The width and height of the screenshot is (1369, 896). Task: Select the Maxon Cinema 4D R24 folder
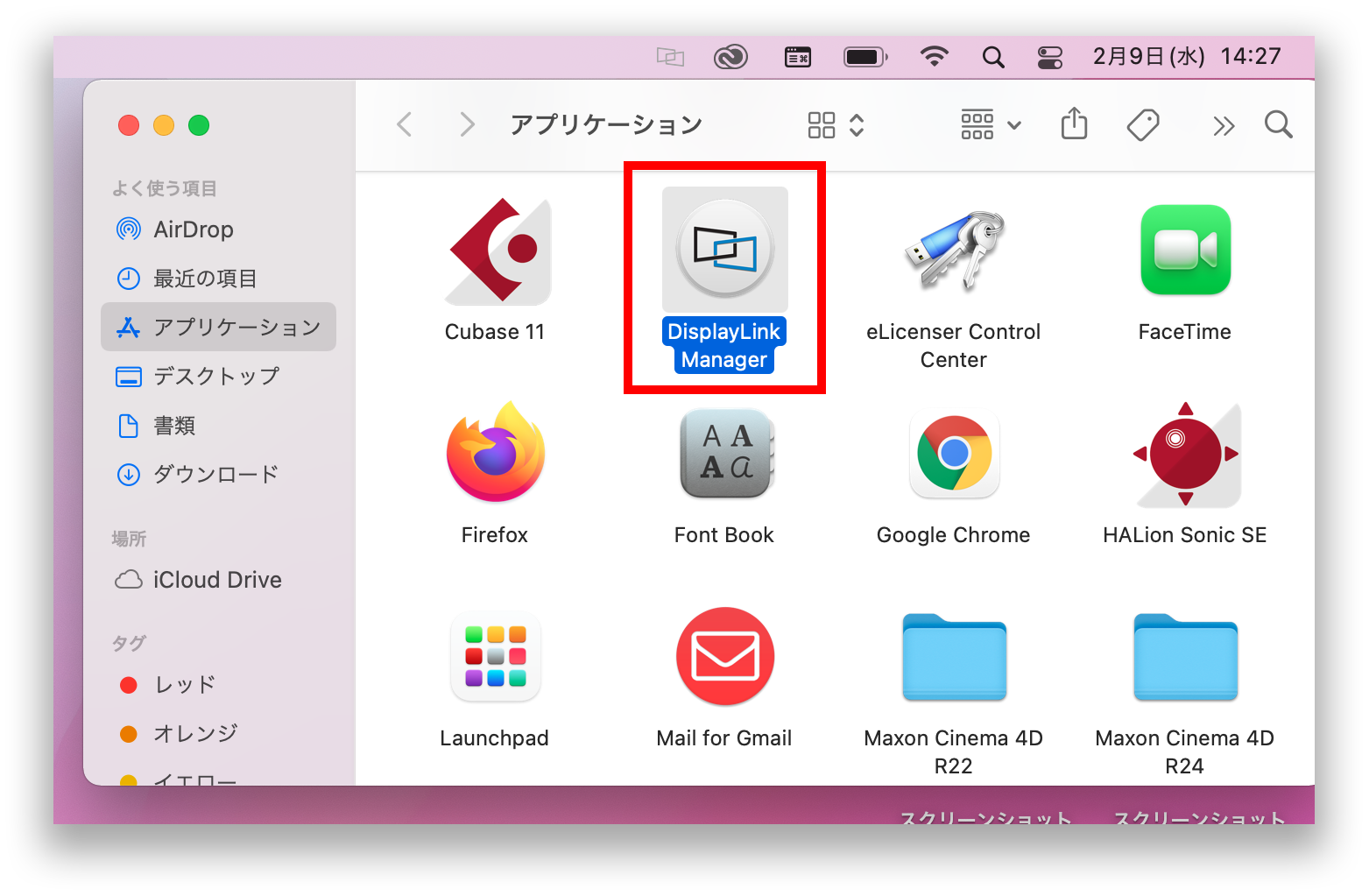click(1185, 658)
